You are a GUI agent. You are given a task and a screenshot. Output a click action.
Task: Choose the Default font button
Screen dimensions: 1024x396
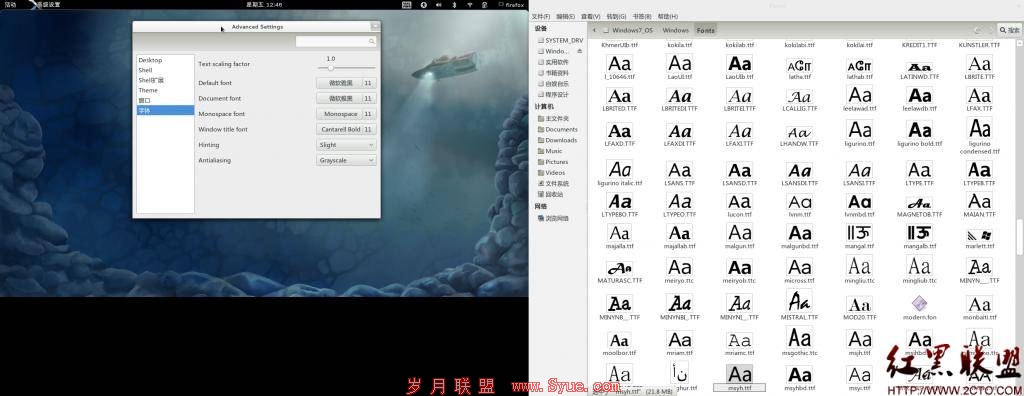pos(346,83)
